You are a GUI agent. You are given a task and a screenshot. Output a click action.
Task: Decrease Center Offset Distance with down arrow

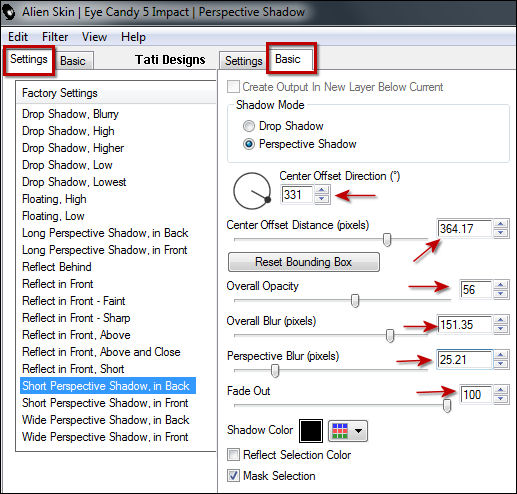click(500, 233)
